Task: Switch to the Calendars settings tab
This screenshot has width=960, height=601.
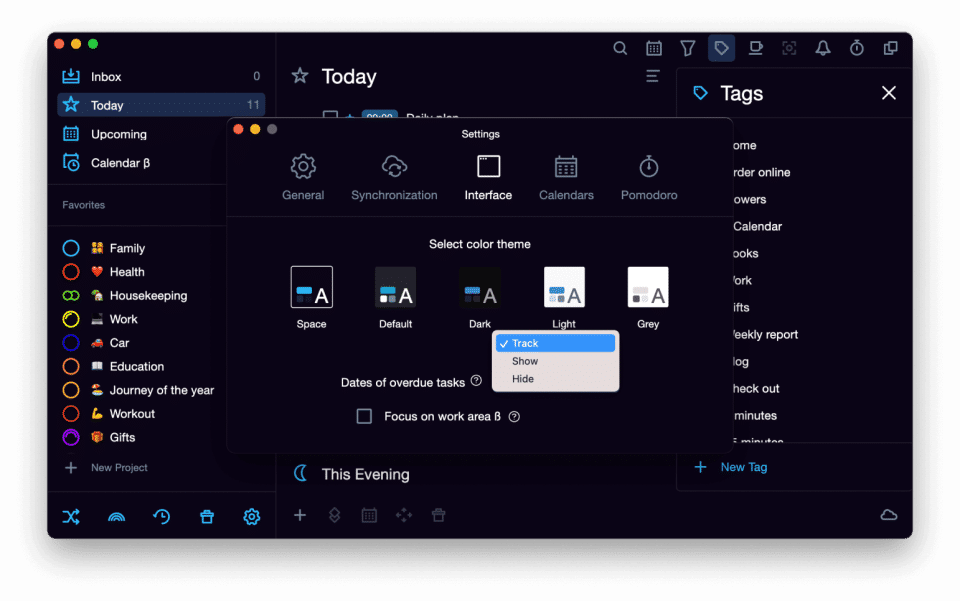Action: pos(566,178)
